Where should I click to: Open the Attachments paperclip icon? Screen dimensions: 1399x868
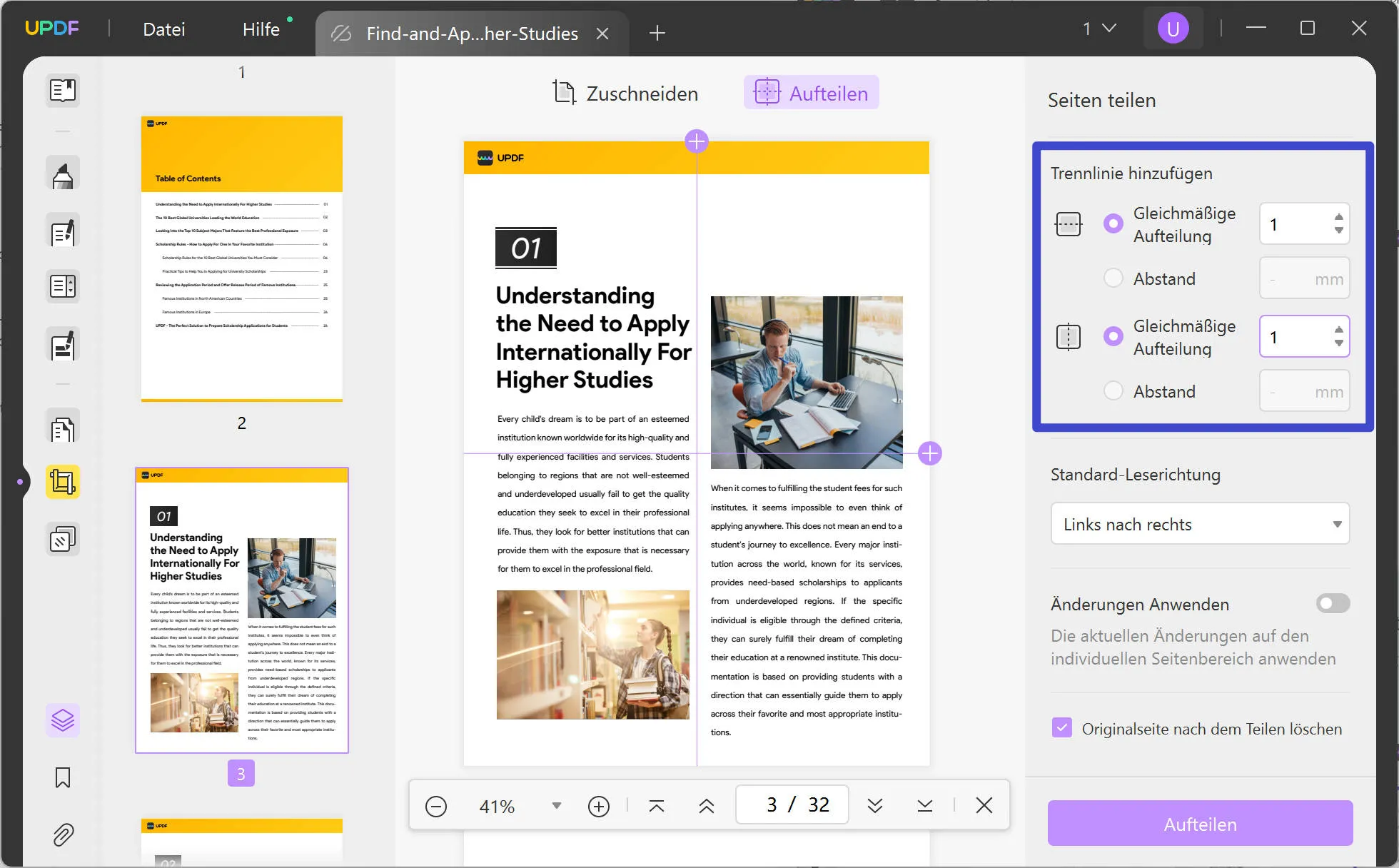coord(63,834)
